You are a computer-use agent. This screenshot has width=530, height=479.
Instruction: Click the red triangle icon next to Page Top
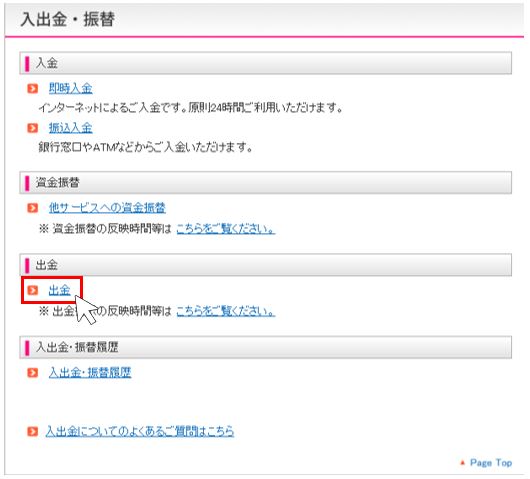[462, 462]
